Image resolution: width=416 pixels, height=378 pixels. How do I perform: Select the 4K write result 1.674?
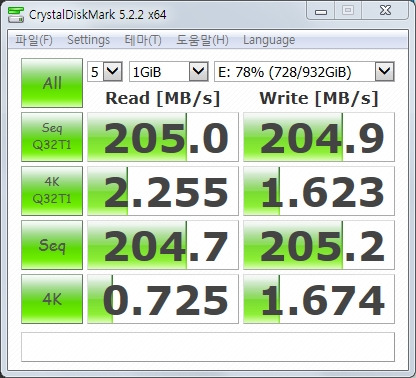tap(319, 299)
